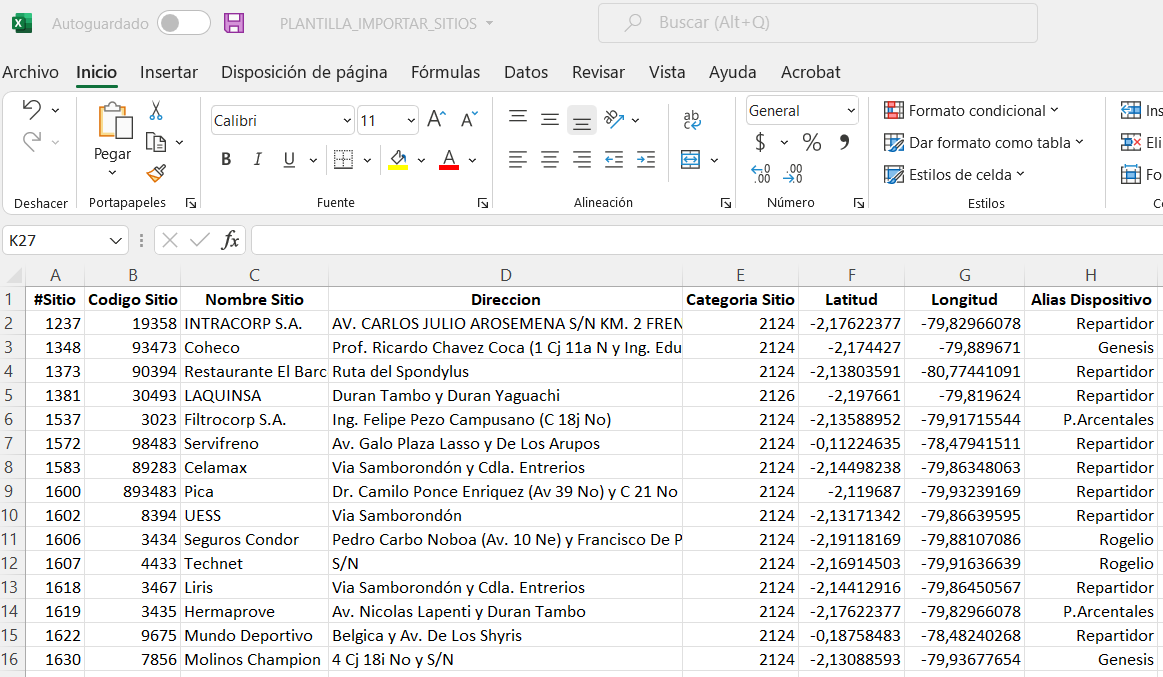The width and height of the screenshot is (1163, 677).
Task: Click the increase decimals icon
Action: pos(761,174)
